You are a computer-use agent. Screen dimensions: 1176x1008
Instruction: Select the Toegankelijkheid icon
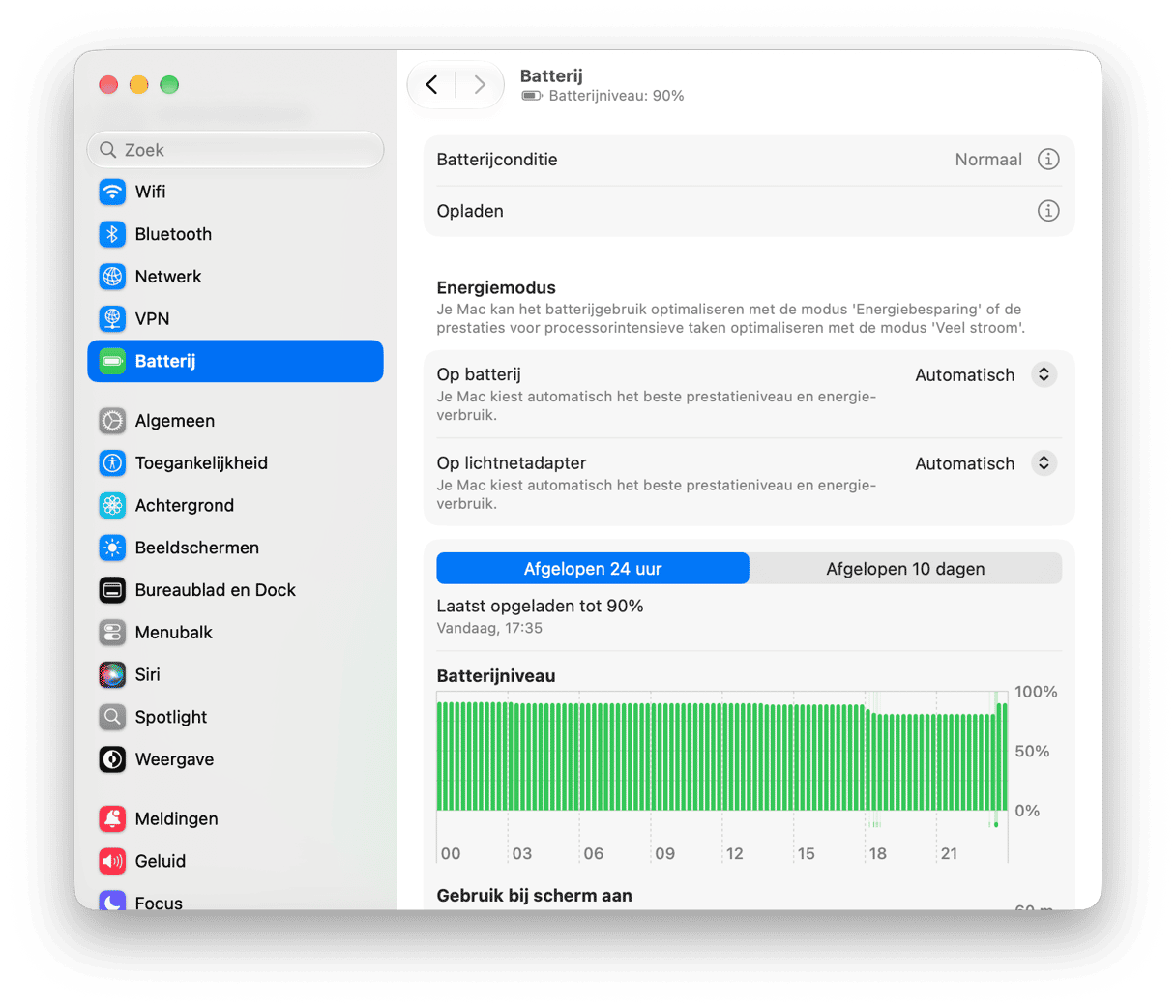(112, 463)
